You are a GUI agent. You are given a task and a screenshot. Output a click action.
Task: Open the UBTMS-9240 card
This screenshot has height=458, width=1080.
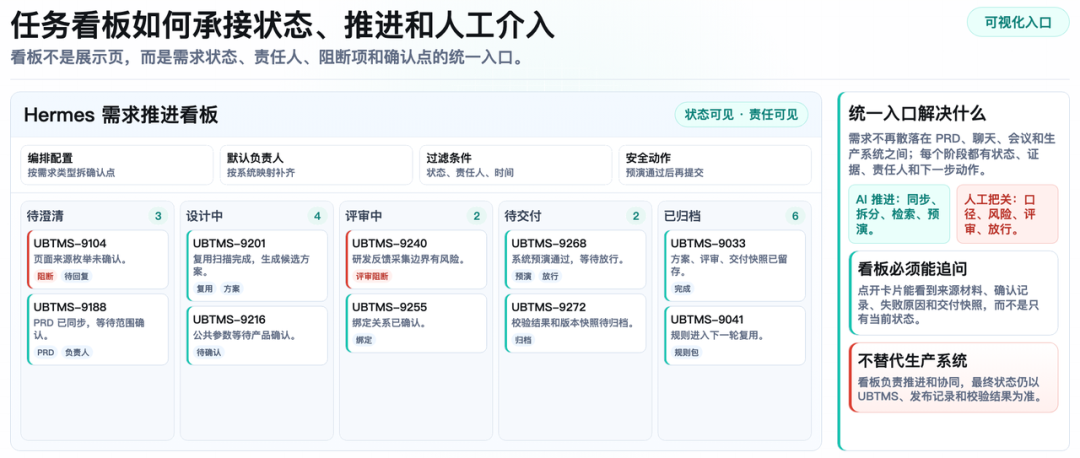tap(416, 260)
